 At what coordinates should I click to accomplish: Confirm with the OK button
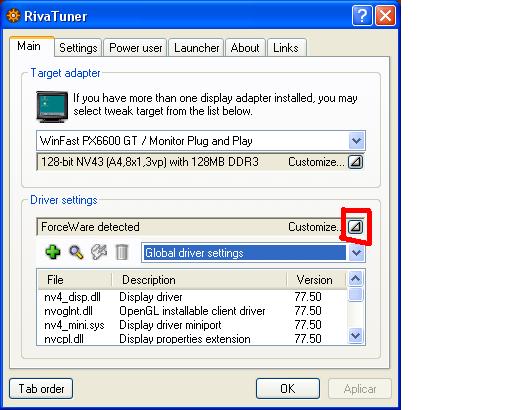click(x=288, y=389)
